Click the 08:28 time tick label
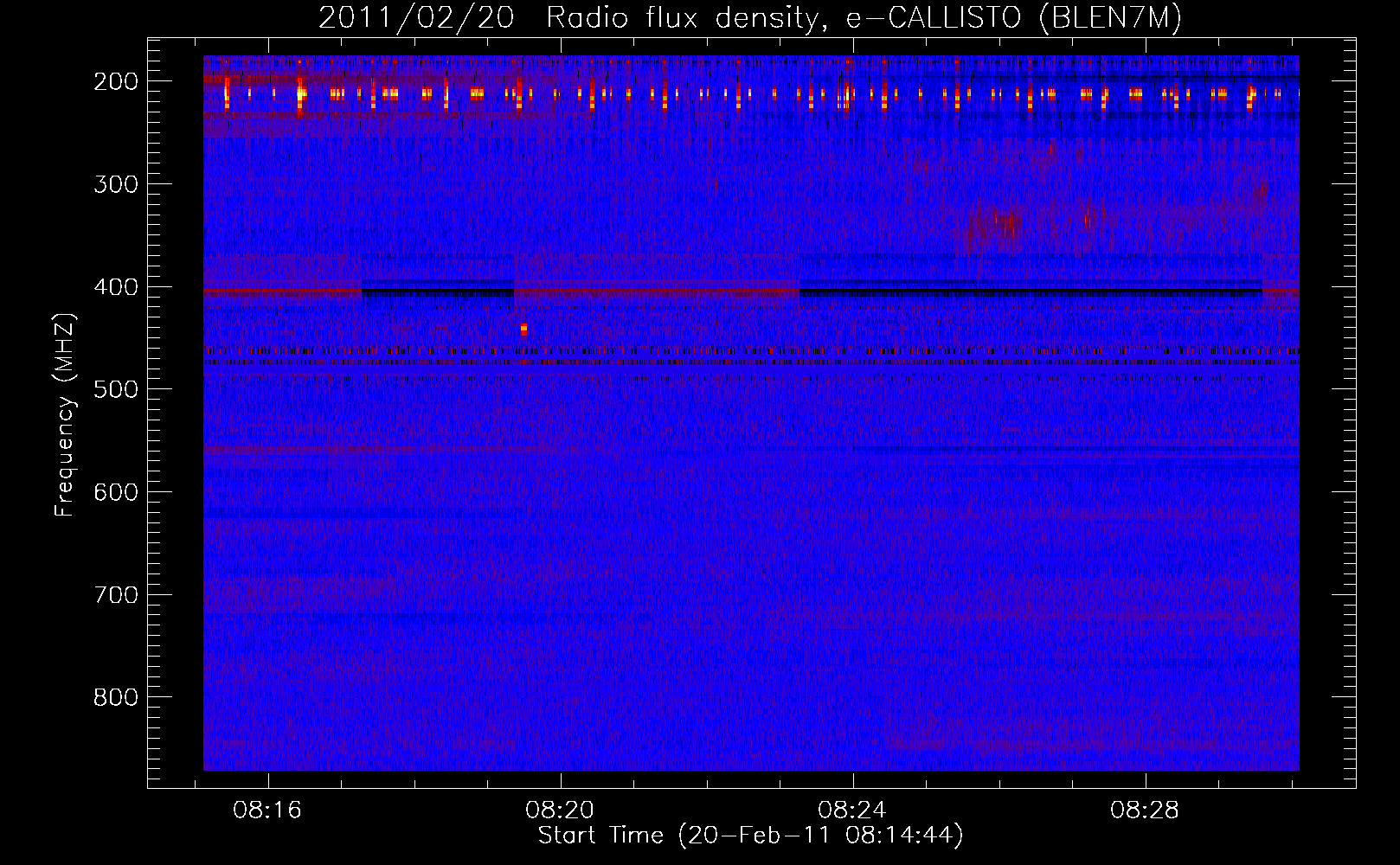The image size is (1400, 865). (1145, 811)
